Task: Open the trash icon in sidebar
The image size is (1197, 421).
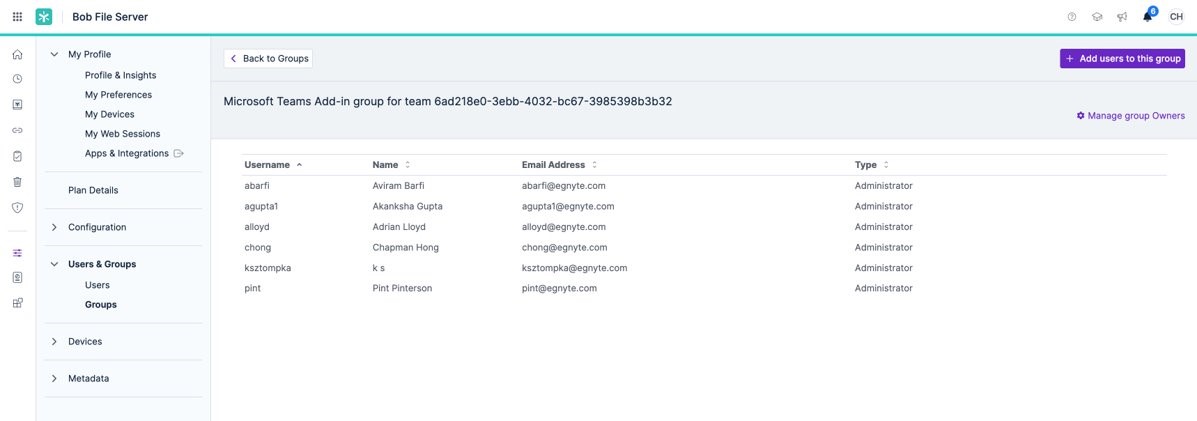Action: (x=17, y=182)
